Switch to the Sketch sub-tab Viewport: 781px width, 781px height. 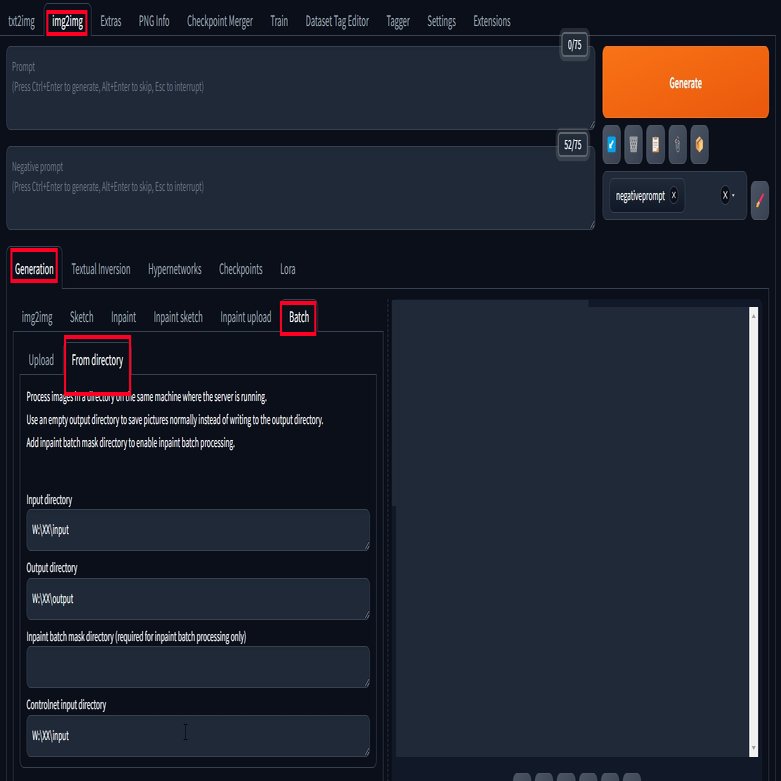click(81, 317)
